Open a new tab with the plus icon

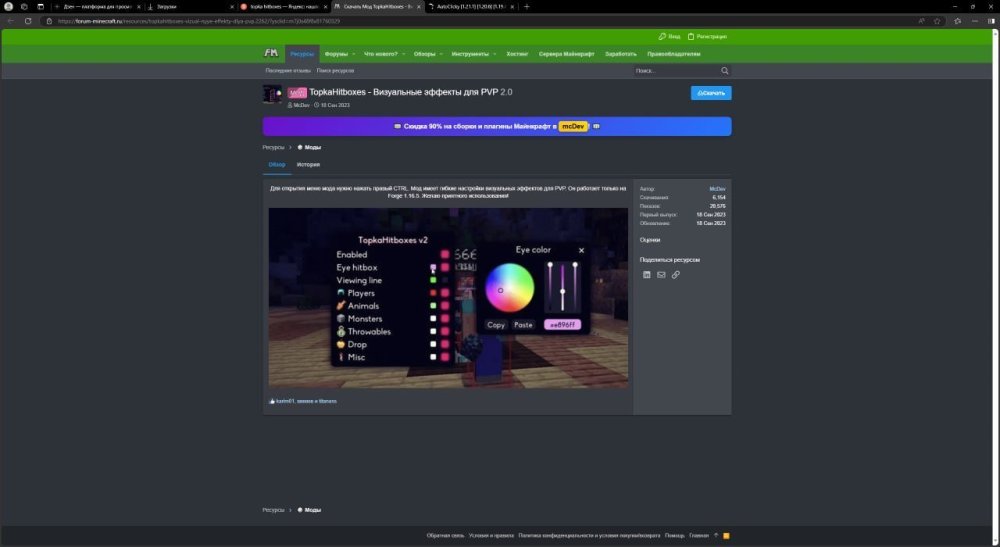(526, 6)
